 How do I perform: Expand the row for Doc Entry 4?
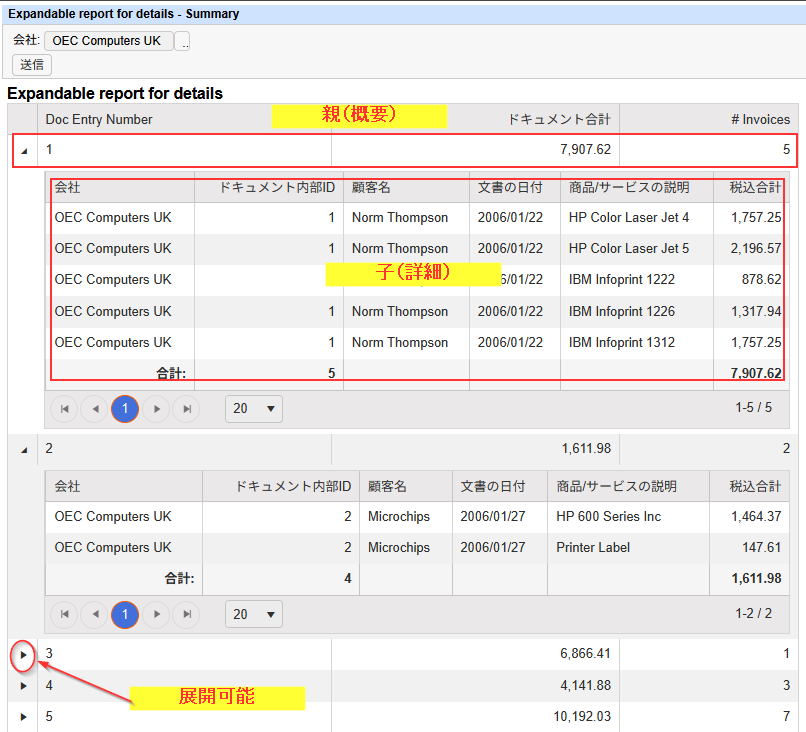coord(23,686)
